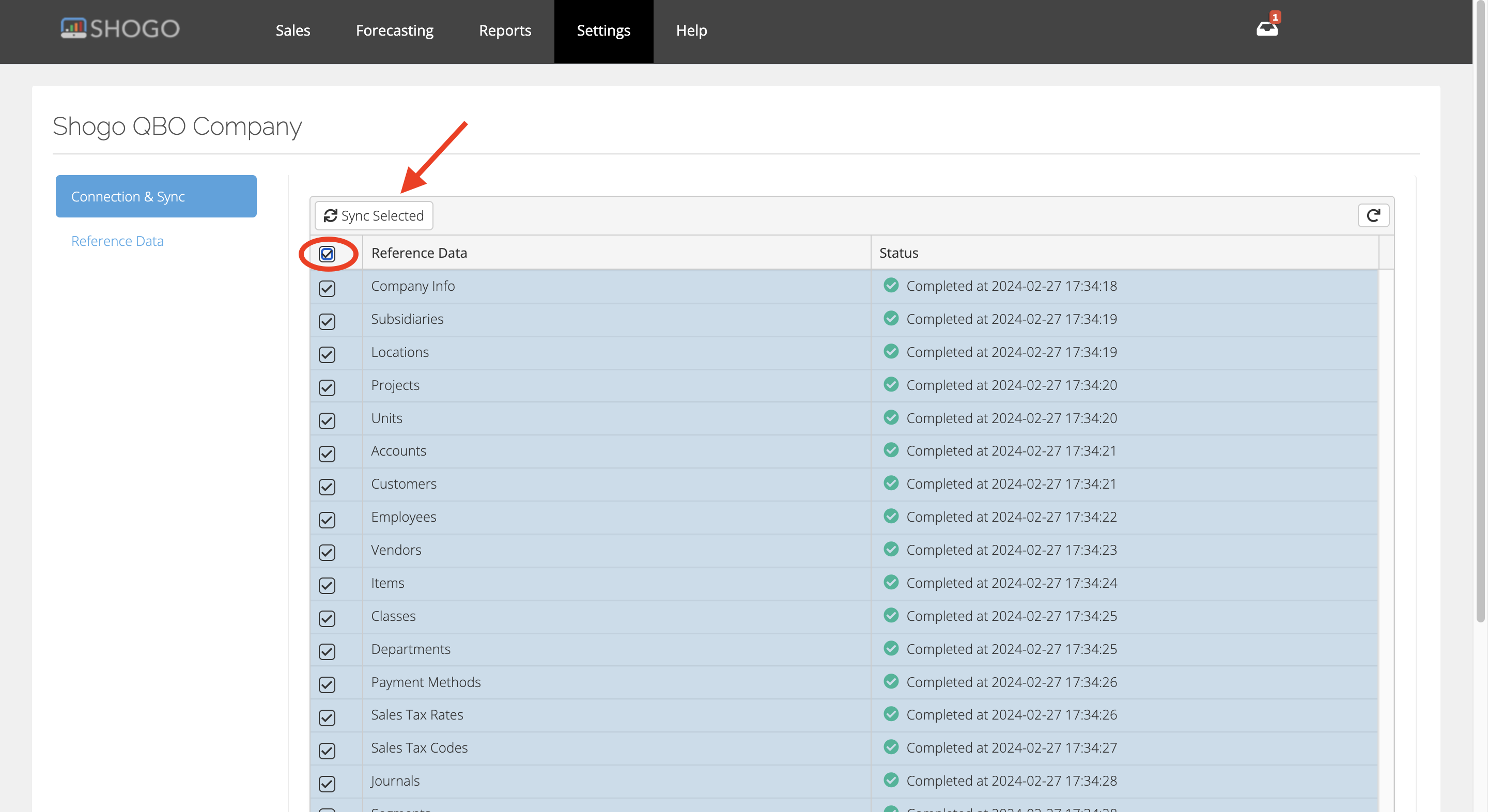Click the Classes green check status icon
The image size is (1488, 812).
[x=891, y=615]
